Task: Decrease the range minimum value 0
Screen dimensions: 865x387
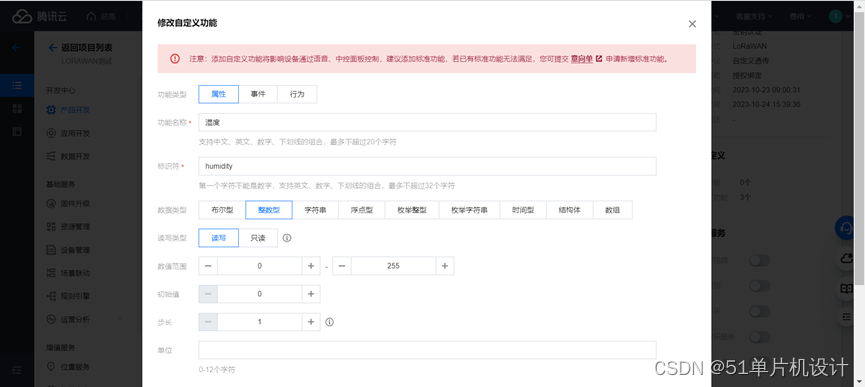Action: coord(208,266)
